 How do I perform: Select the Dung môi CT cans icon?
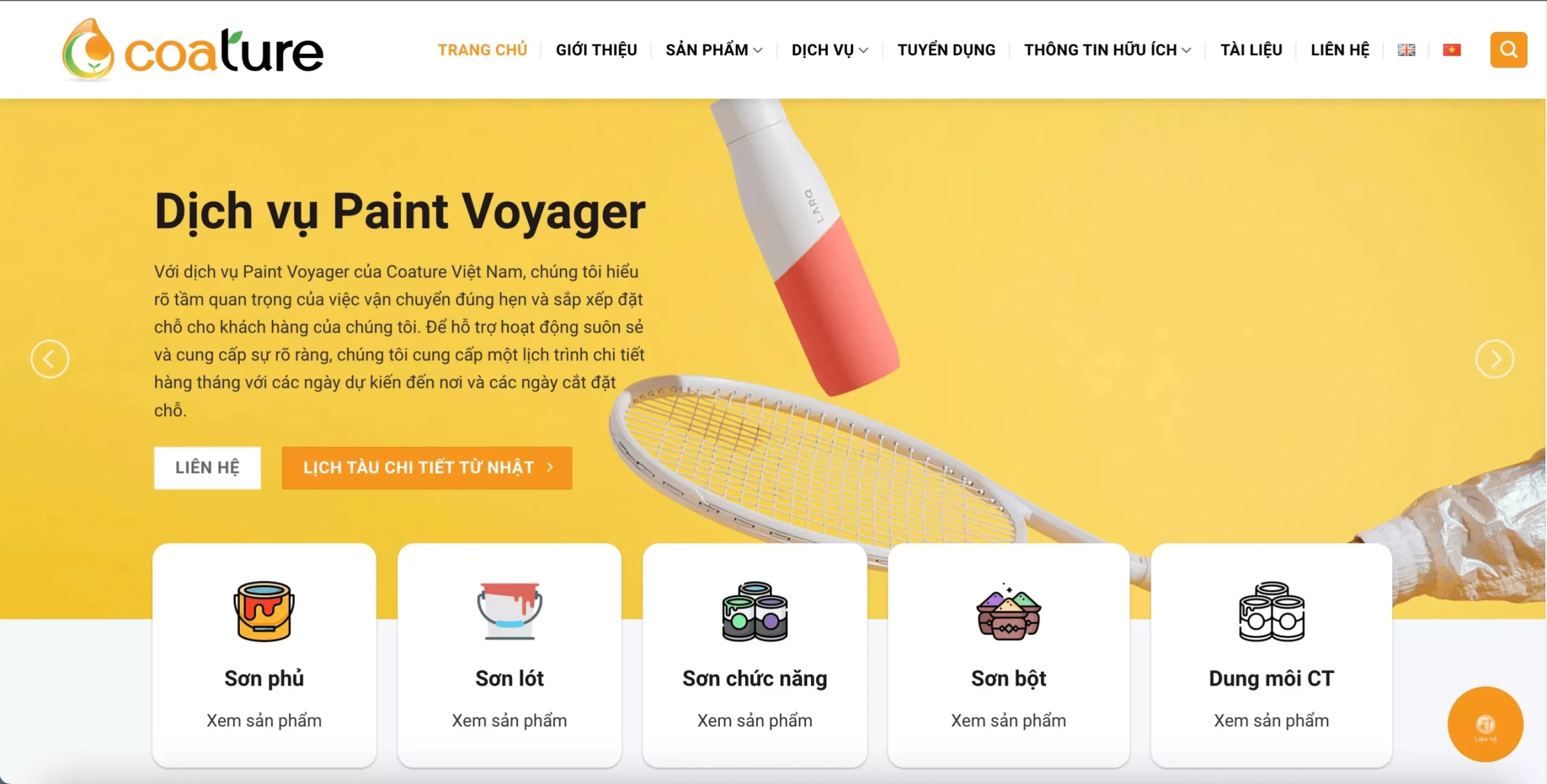pyautogui.click(x=1271, y=611)
